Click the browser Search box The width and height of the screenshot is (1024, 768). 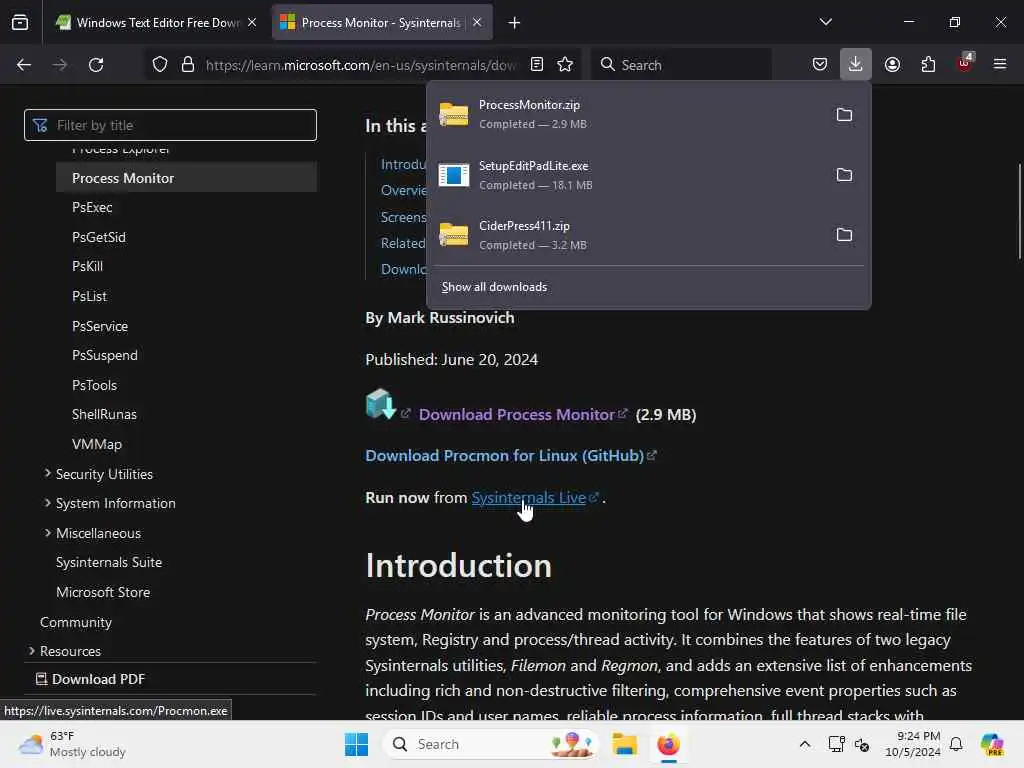point(682,65)
